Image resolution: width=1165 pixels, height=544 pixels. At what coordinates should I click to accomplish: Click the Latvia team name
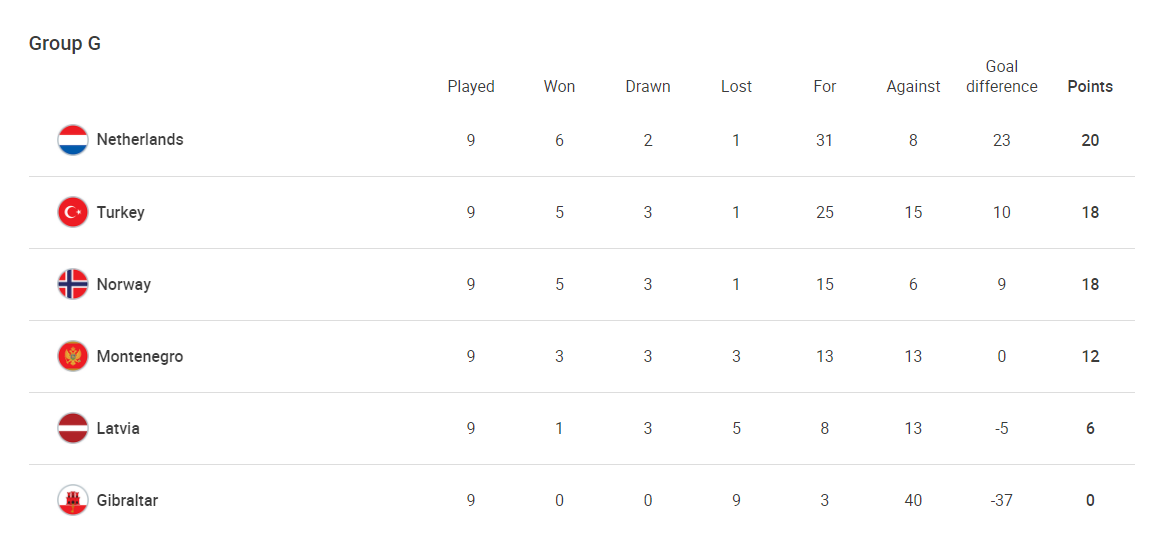118,428
